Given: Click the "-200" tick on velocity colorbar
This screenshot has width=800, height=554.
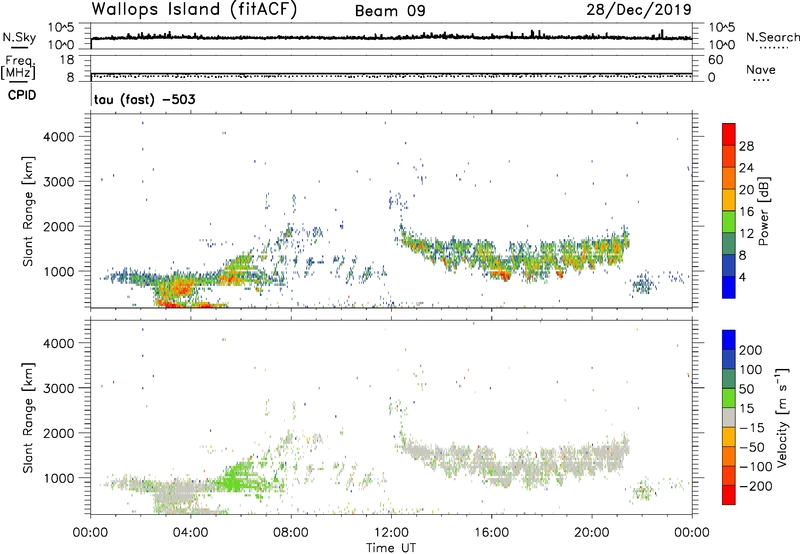Looking at the screenshot, I should 755,486.
